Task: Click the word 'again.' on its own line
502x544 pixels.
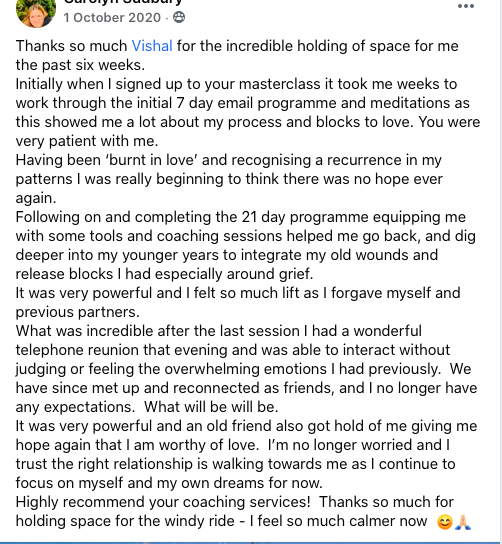Action: pyautogui.click(x=36, y=198)
